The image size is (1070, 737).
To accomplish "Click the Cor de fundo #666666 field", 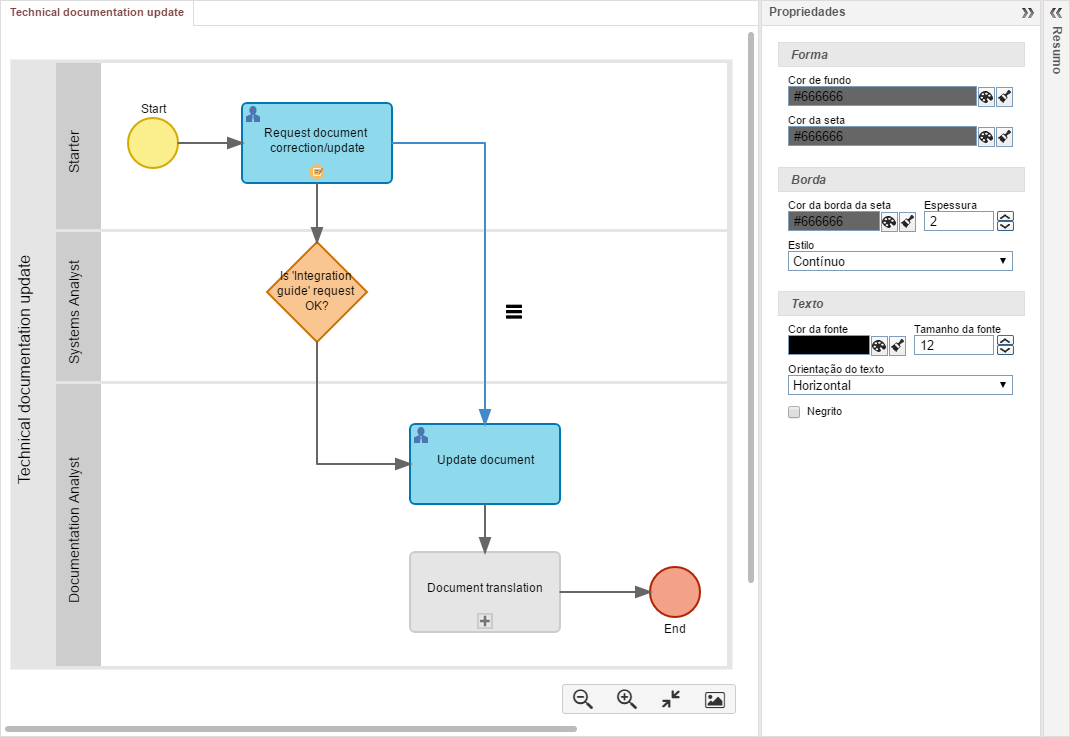I will pyautogui.click(x=882, y=97).
